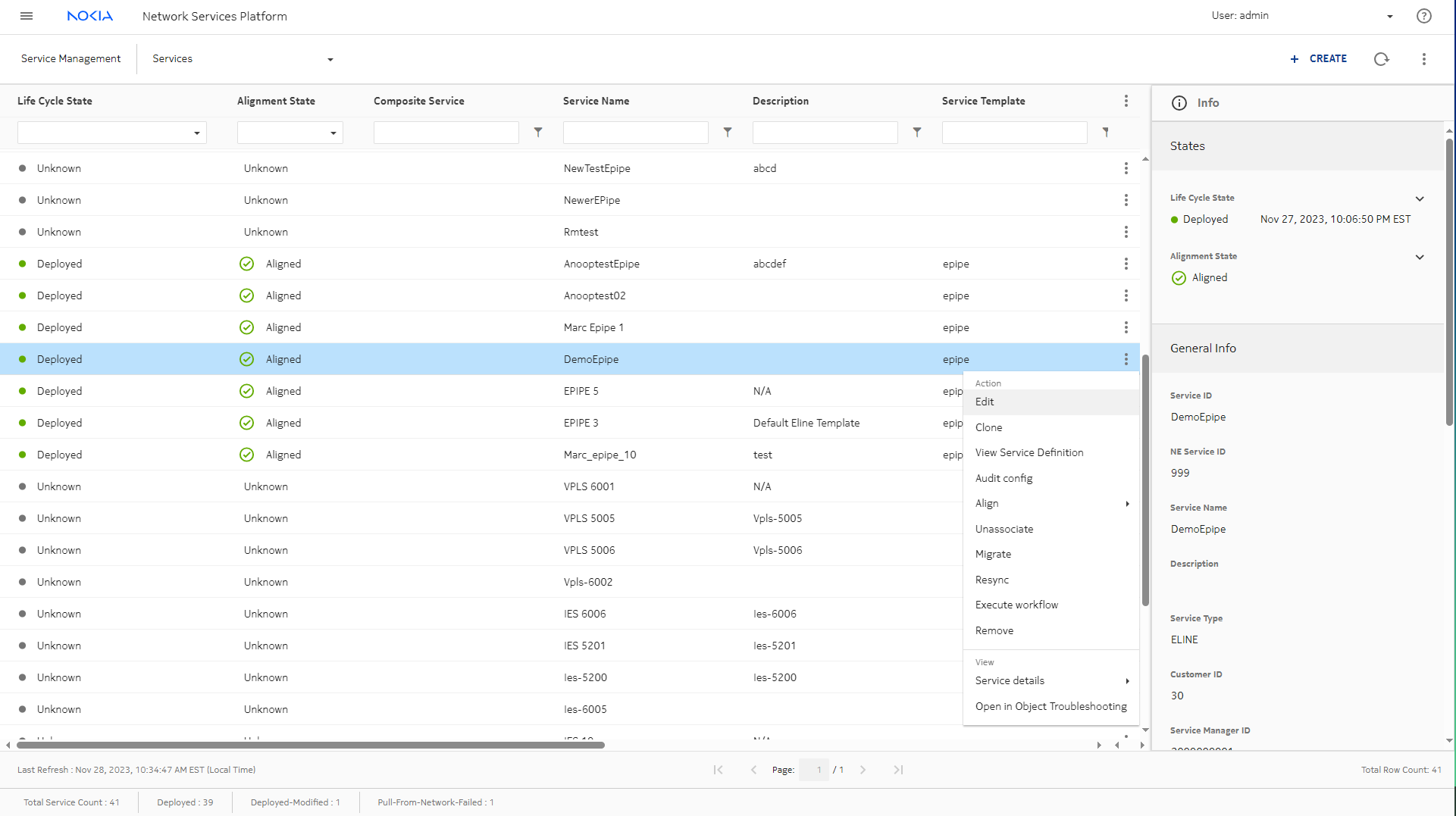Click the CREATE button

click(x=1318, y=59)
